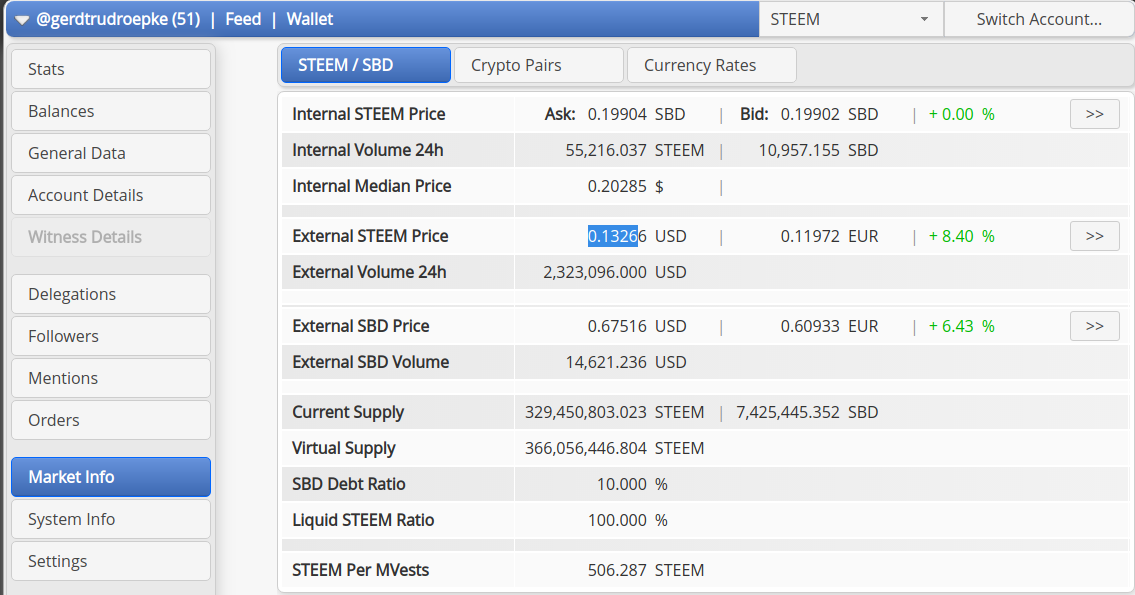The image size is (1135, 595).
Task: Click the Liquid STEEM Ratio label
Action: click(363, 520)
